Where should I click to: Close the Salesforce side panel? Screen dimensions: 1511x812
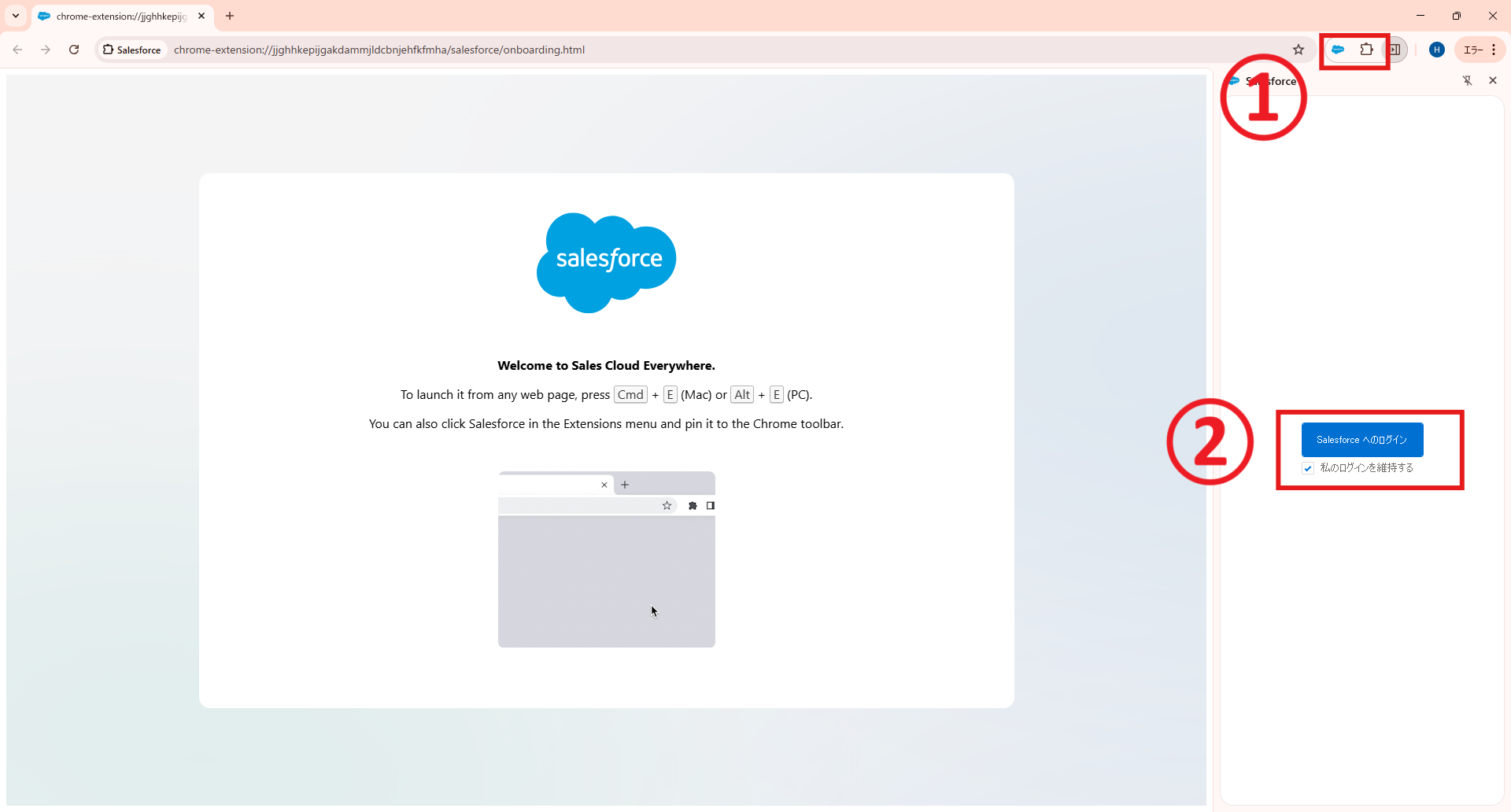[x=1493, y=80]
